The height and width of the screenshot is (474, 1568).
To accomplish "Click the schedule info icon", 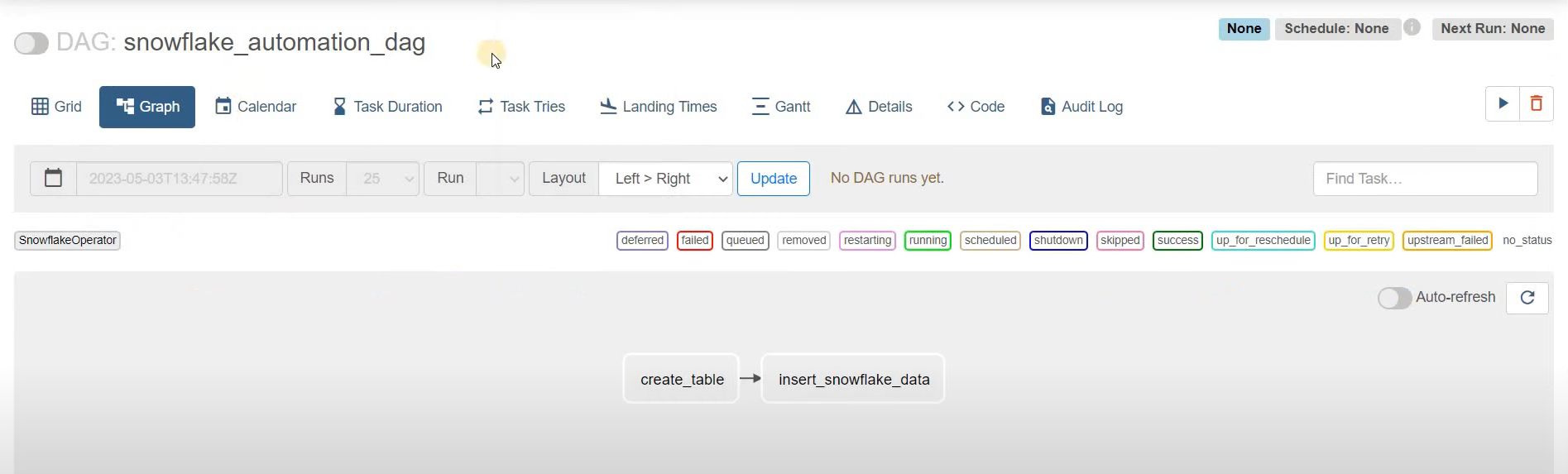I will click(1412, 27).
